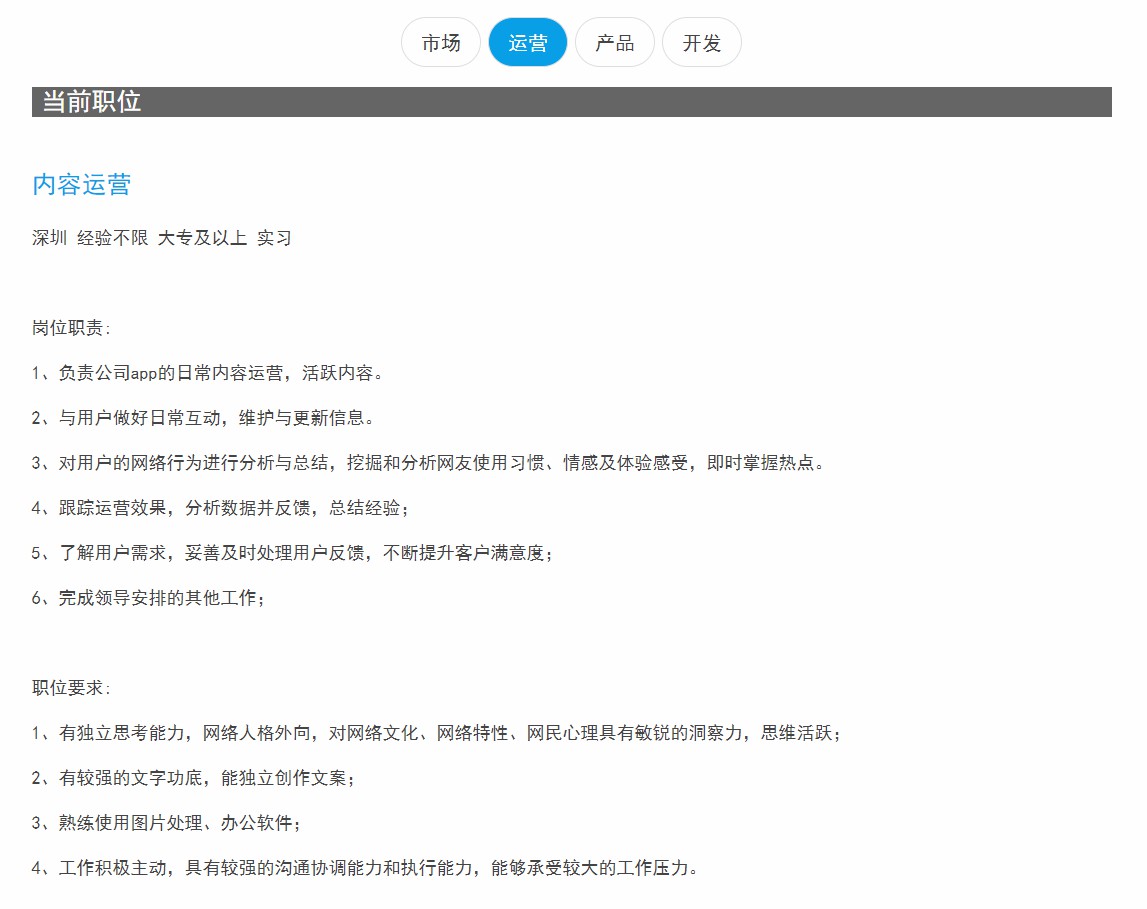1147x909 pixels.
Task: Select the highlighted 运营 tab
Action: pyautogui.click(x=528, y=43)
